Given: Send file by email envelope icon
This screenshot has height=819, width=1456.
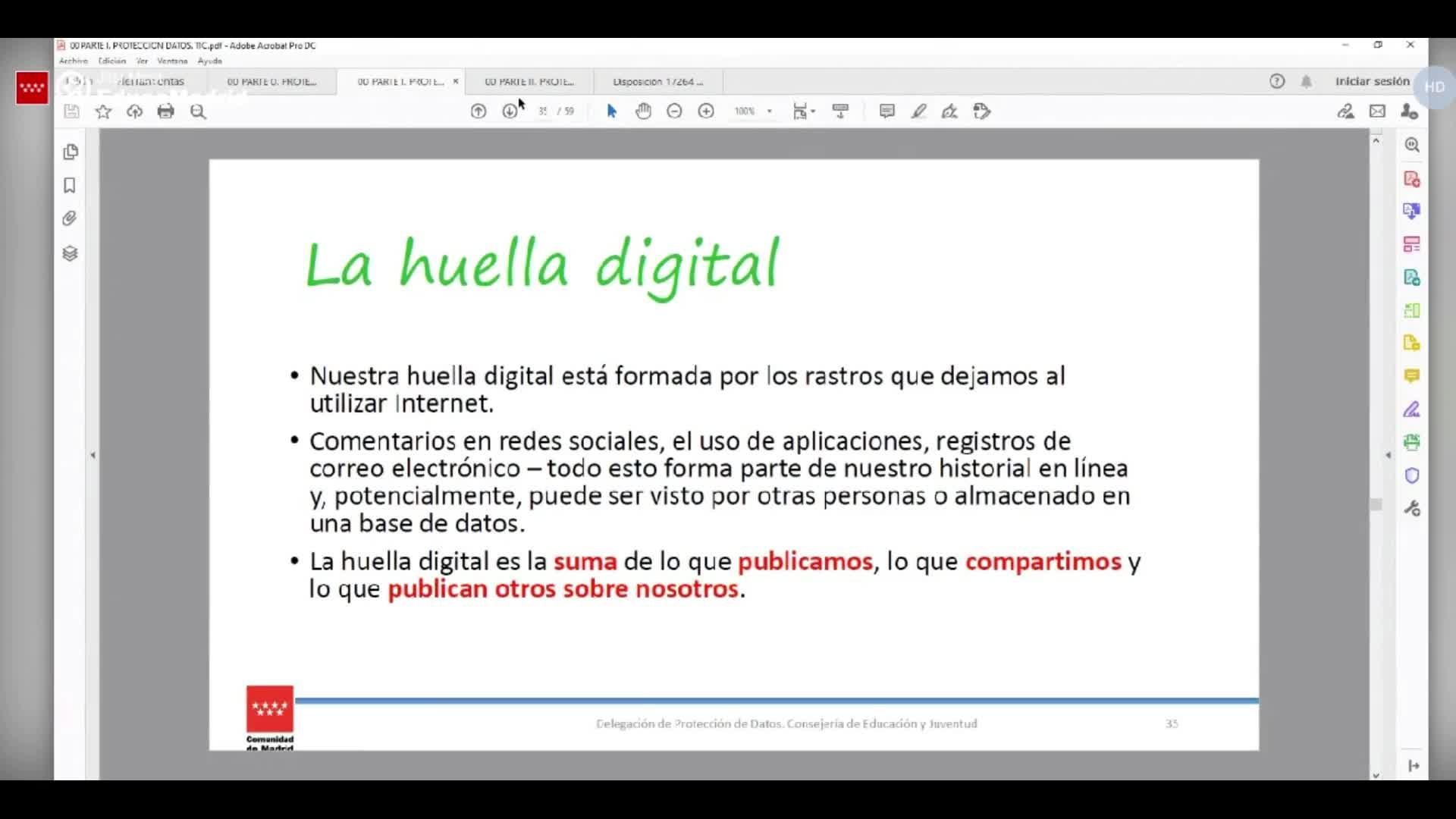Looking at the screenshot, I should (1377, 111).
